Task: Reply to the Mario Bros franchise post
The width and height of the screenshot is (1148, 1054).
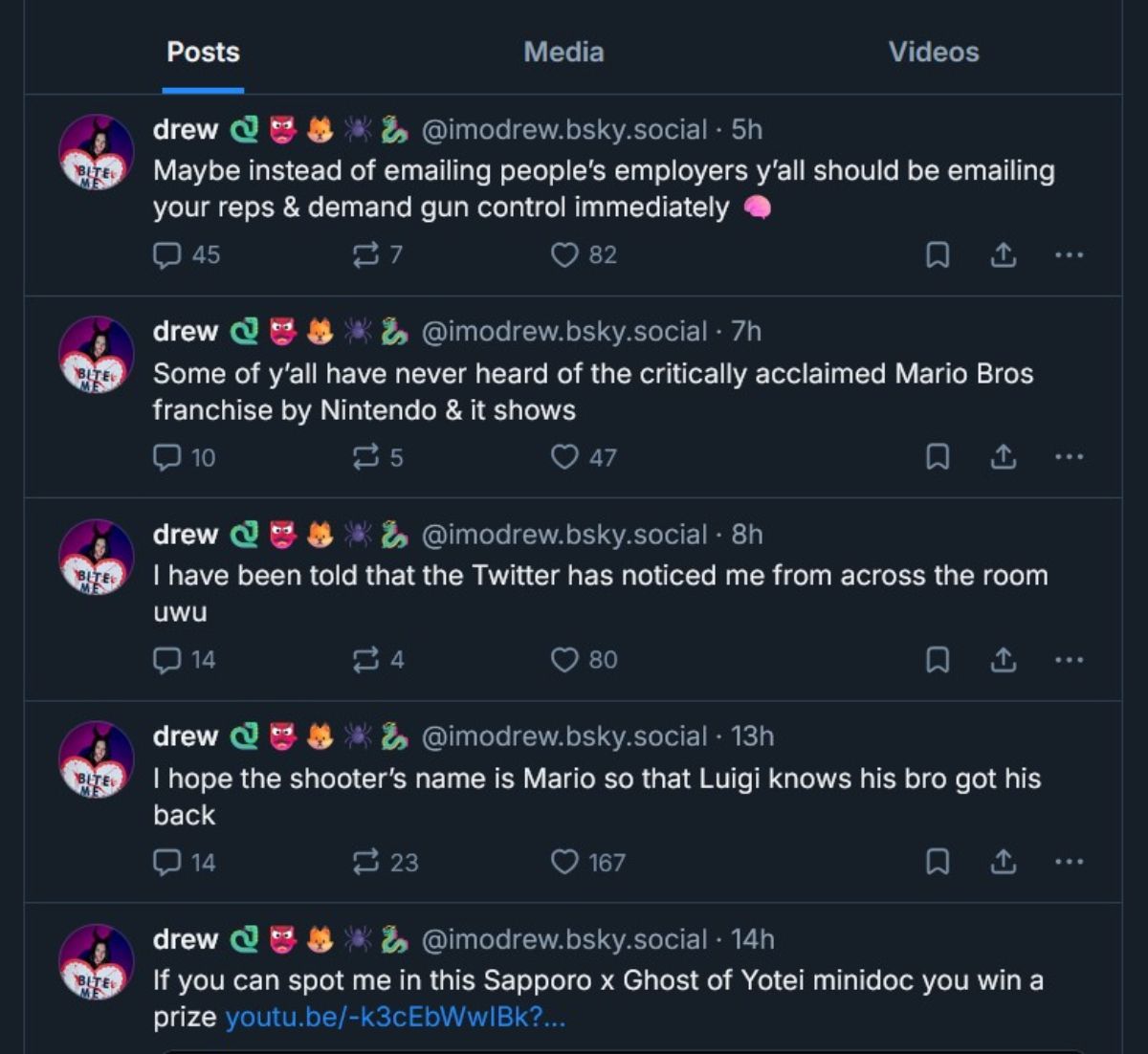Action: [x=168, y=457]
